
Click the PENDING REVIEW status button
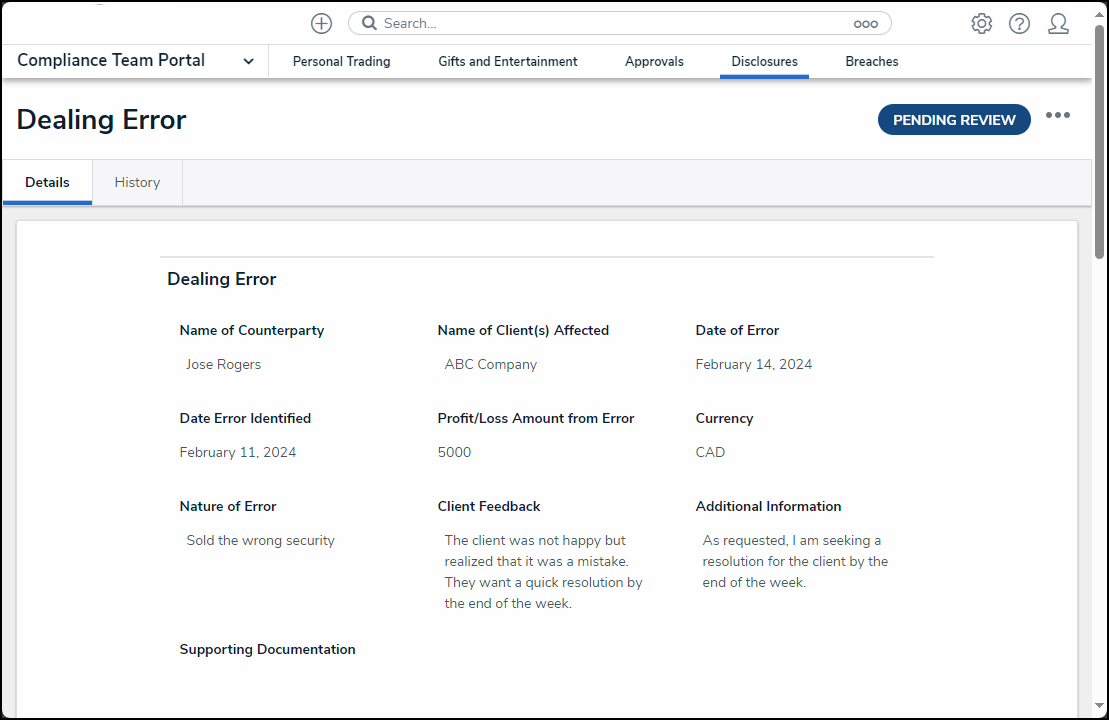click(953, 119)
